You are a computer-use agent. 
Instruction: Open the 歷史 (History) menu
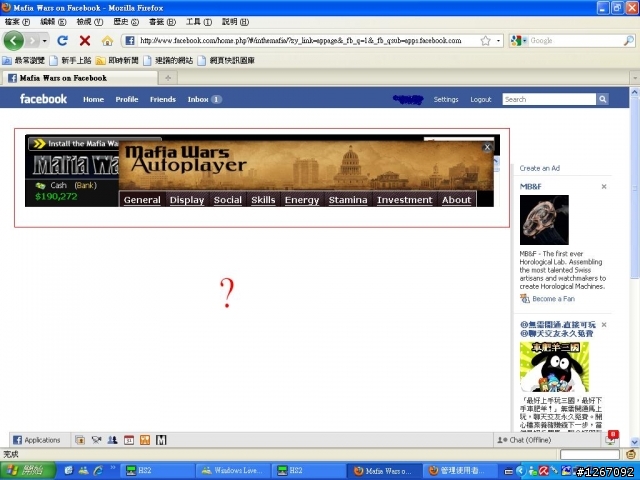pyautogui.click(x=126, y=22)
